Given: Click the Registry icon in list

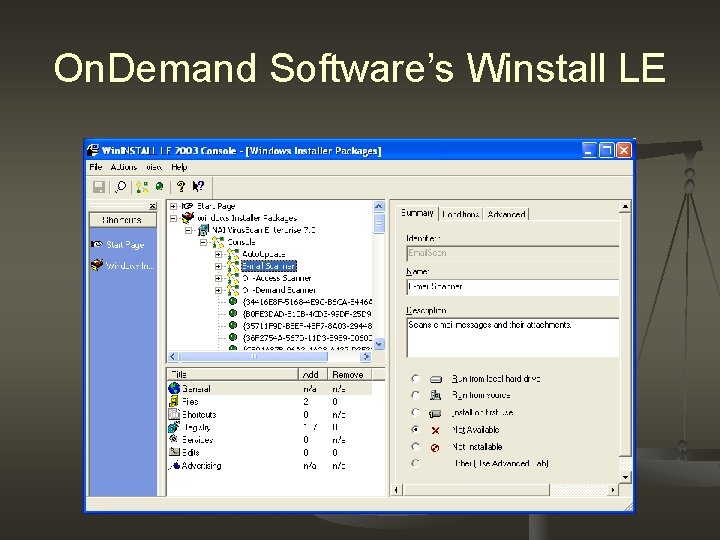Looking at the screenshot, I should pos(174,427).
